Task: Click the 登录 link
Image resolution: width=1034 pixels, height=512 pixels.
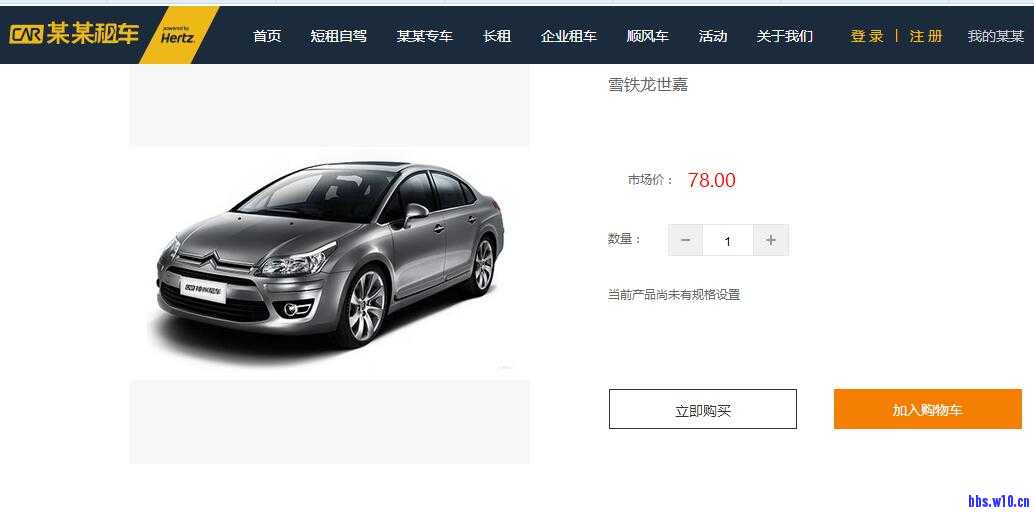Action: 867,36
